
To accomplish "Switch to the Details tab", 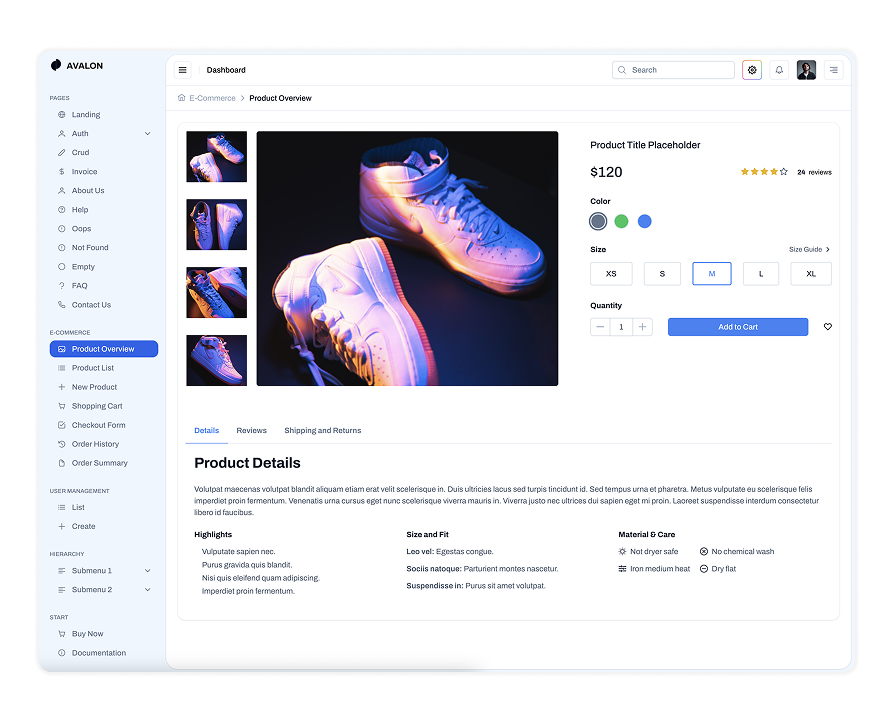I will coord(206,431).
